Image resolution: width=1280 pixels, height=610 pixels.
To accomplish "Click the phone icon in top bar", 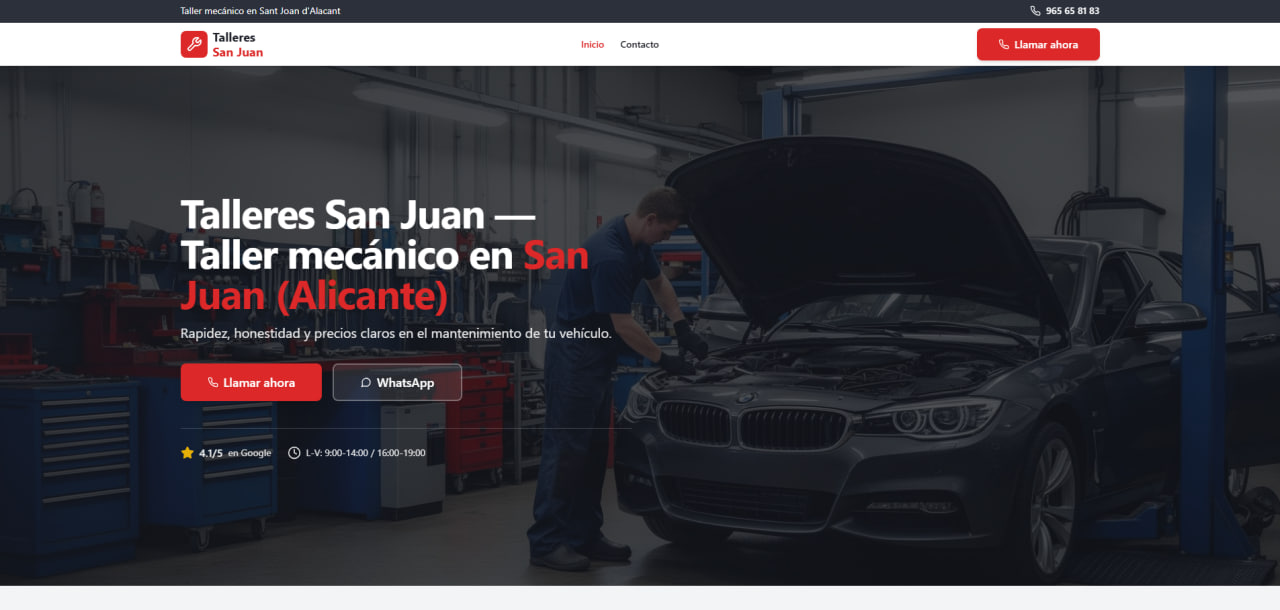I will point(1035,11).
